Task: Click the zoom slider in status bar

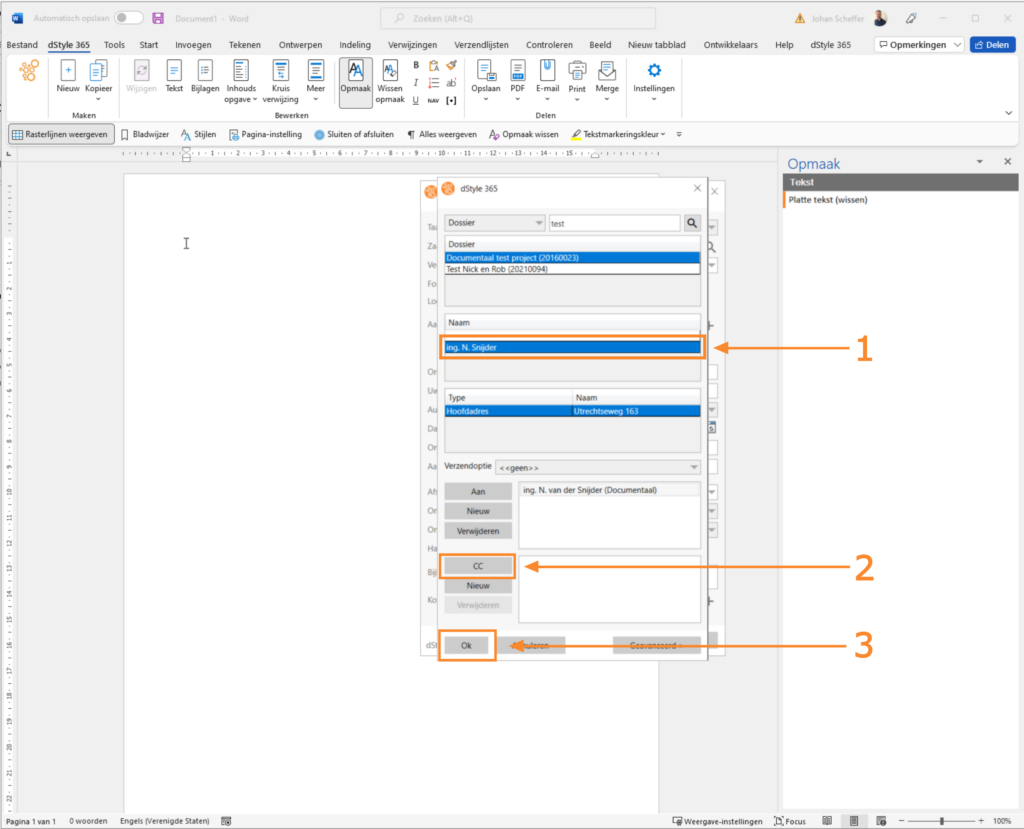Action: pyautogui.click(x=942, y=821)
